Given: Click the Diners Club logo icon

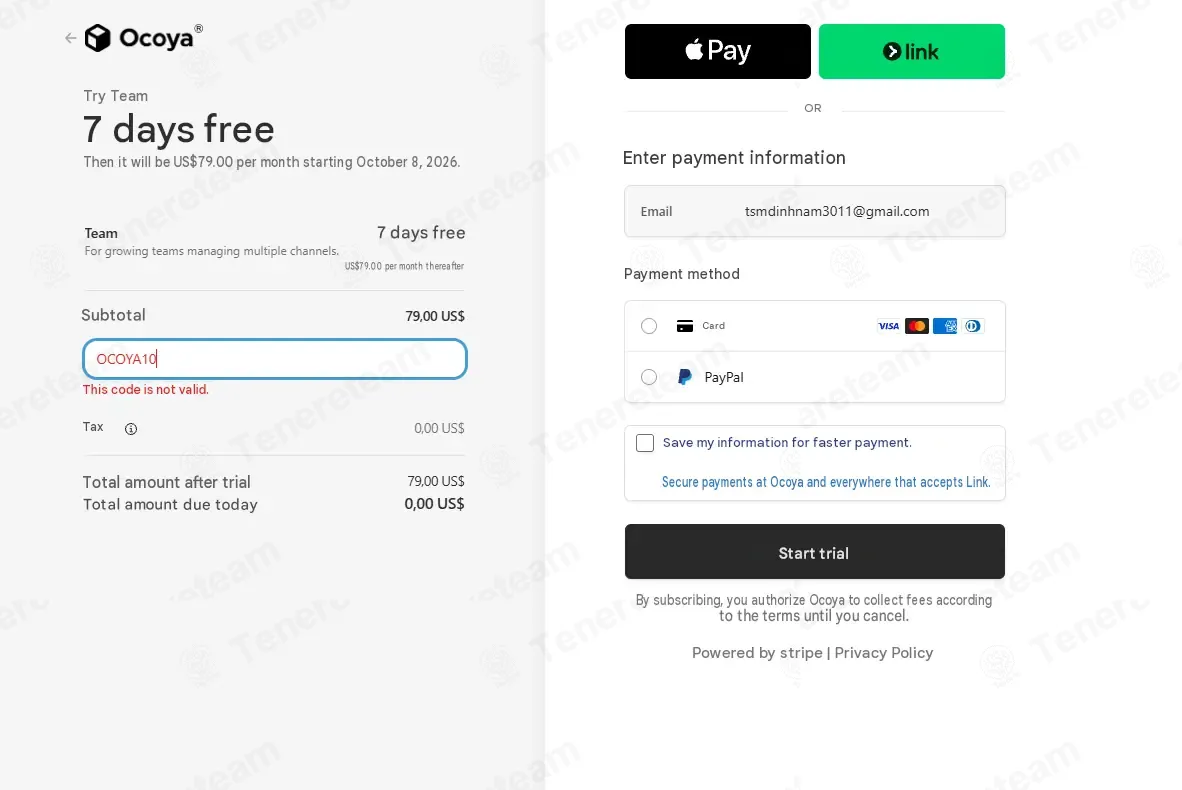Looking at the screenshot, I should click(x=972, y=326).
